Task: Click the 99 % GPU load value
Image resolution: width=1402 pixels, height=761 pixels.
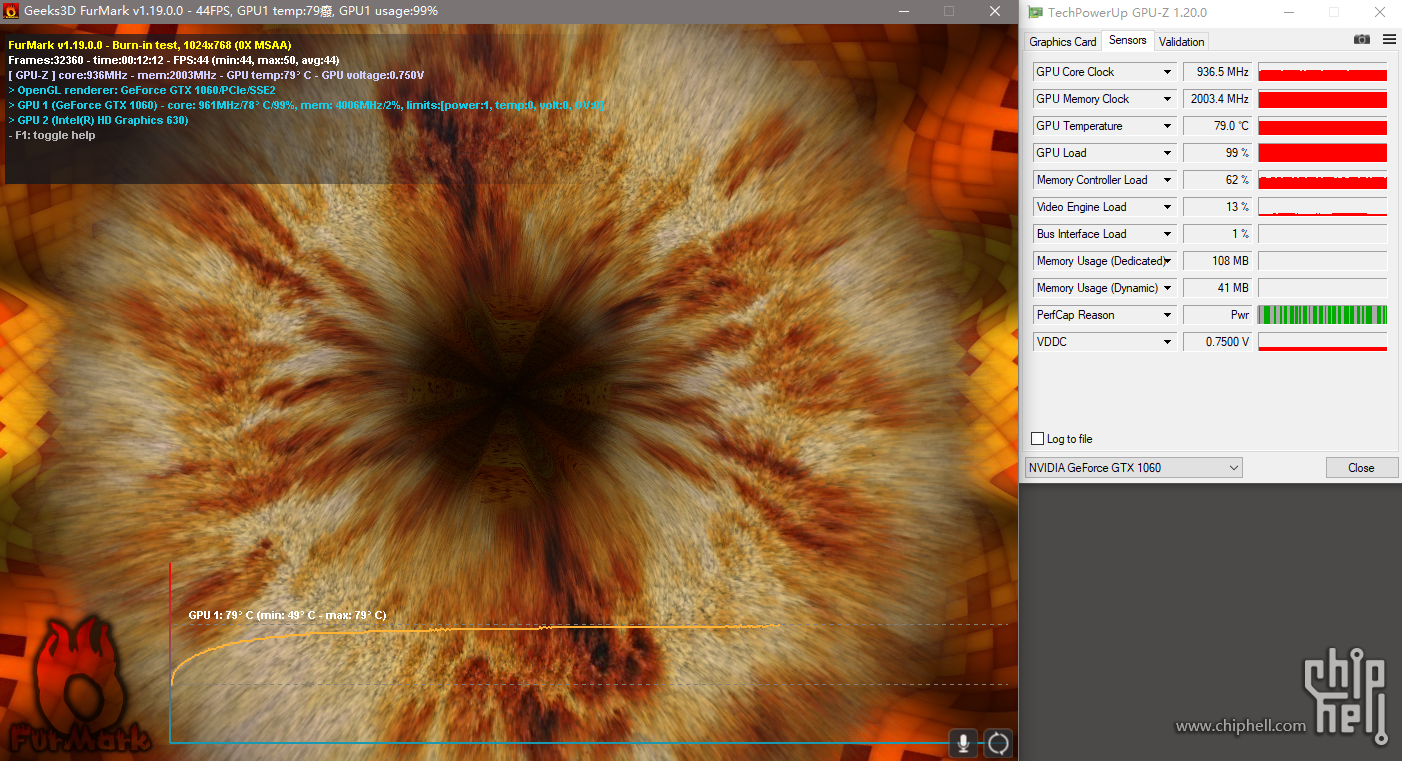Action: tap(1217, 153)
